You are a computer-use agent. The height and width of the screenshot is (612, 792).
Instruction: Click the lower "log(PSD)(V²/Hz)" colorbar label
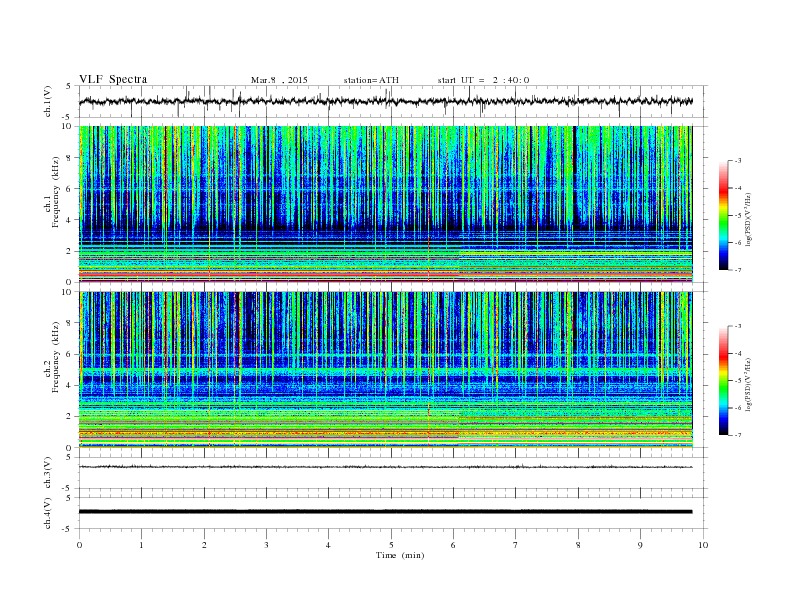749,385
